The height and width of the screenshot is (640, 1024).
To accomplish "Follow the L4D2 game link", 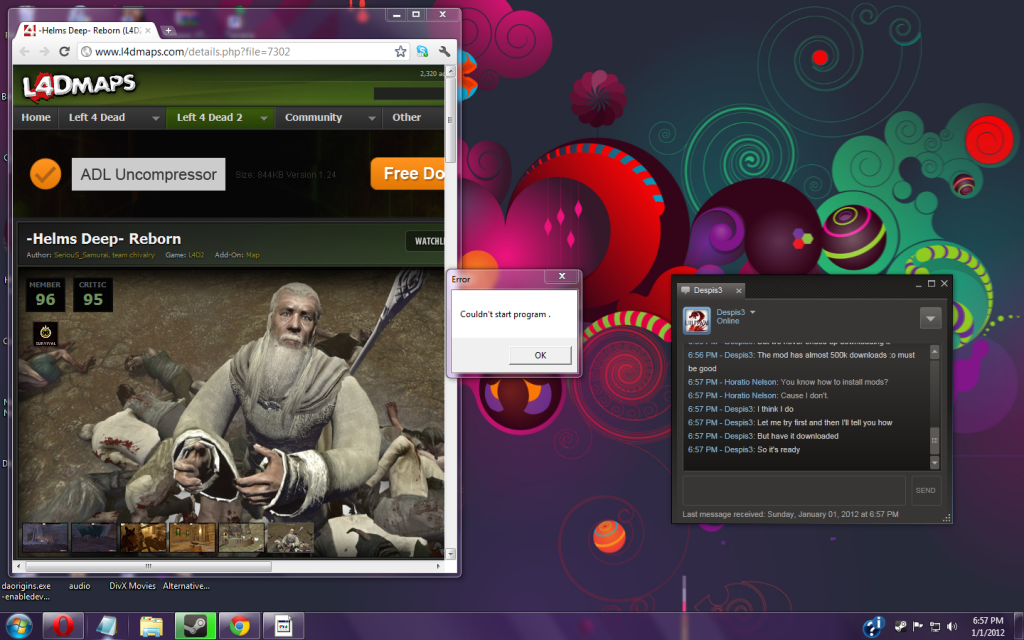I will [x=196, y=255].
